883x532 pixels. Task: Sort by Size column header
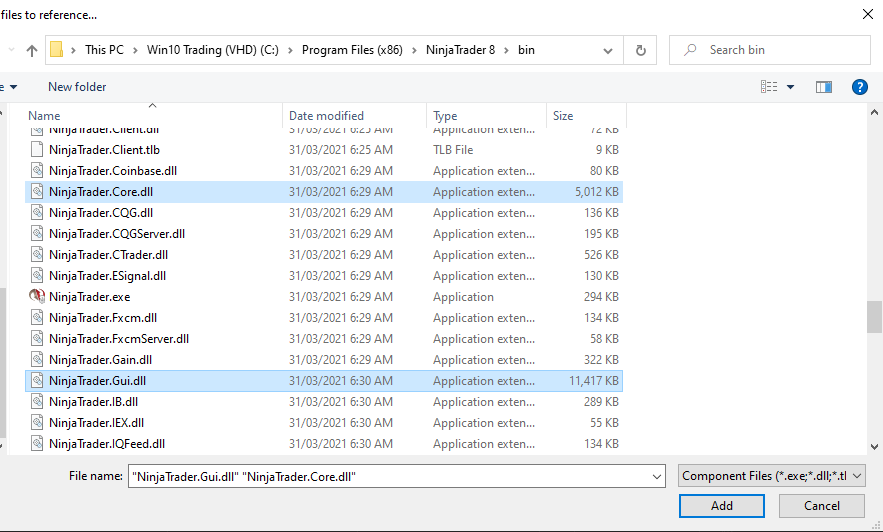click(x=563, y=116)
